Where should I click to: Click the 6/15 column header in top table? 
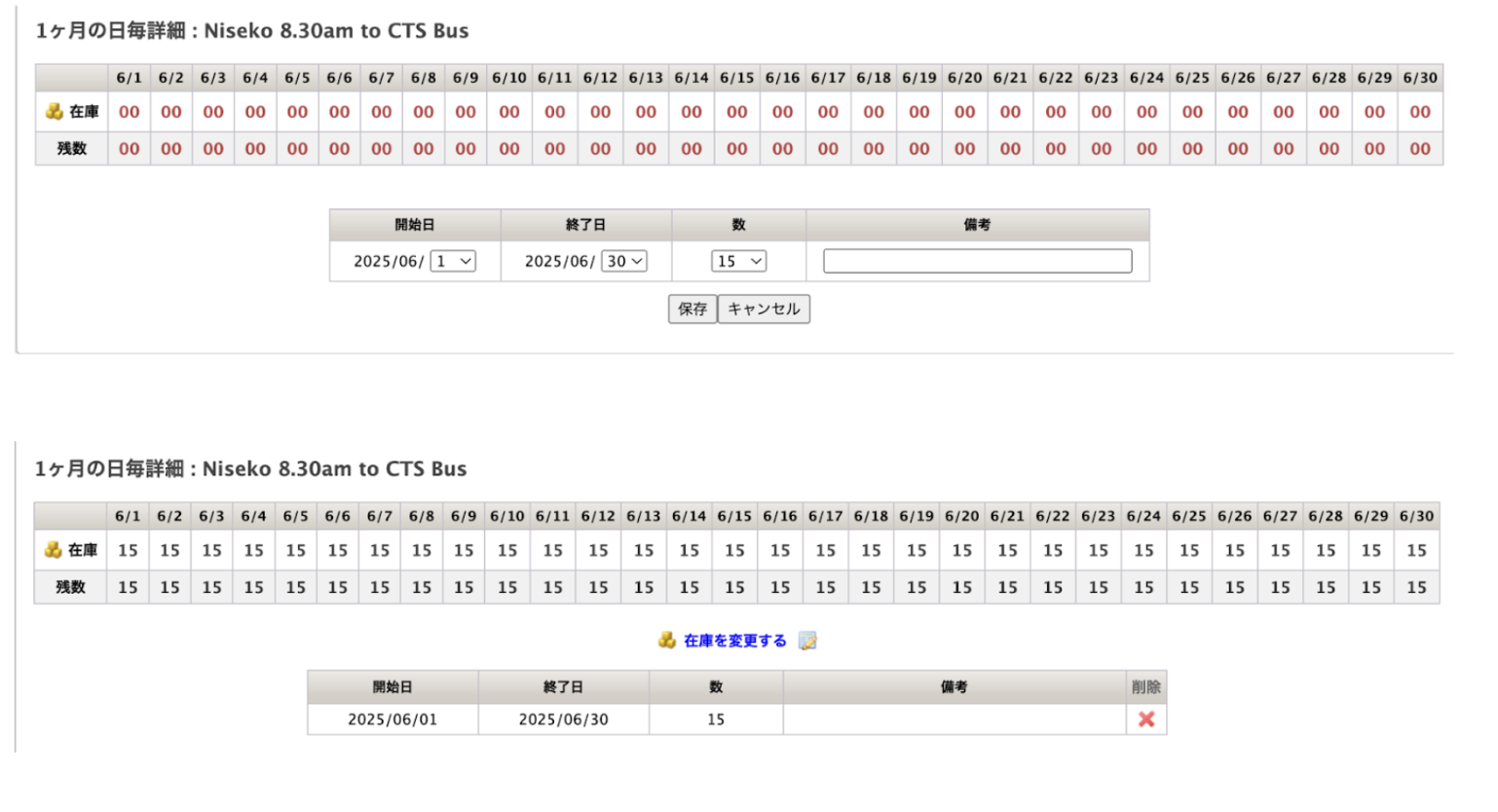[x=736, y=78]
